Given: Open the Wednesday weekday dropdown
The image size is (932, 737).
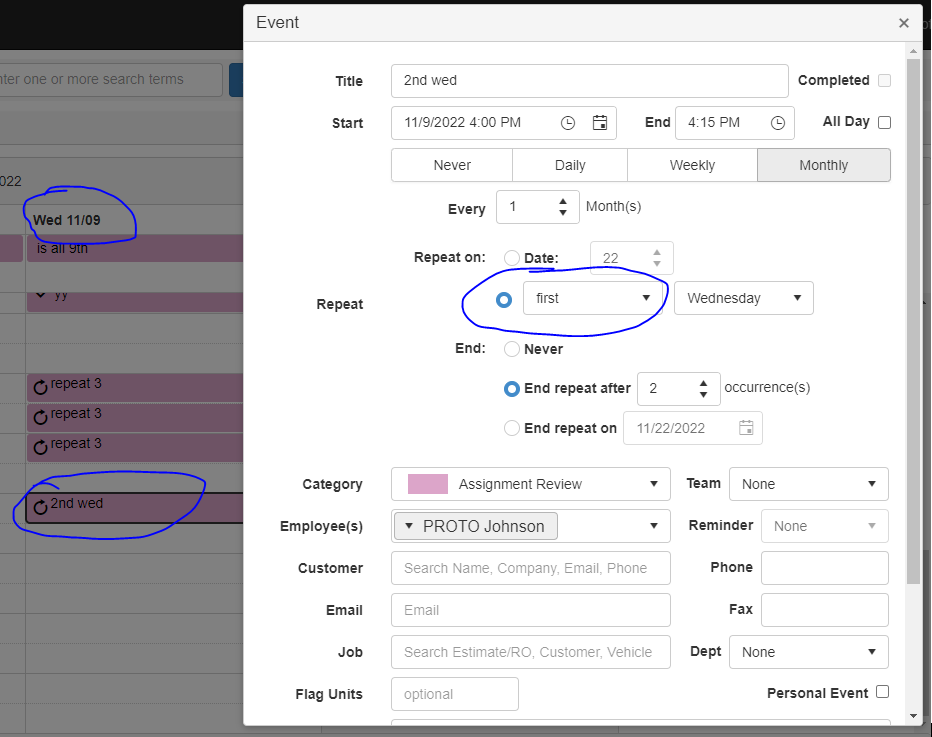Looking at the screenshot, I should [x=744, y=298].
